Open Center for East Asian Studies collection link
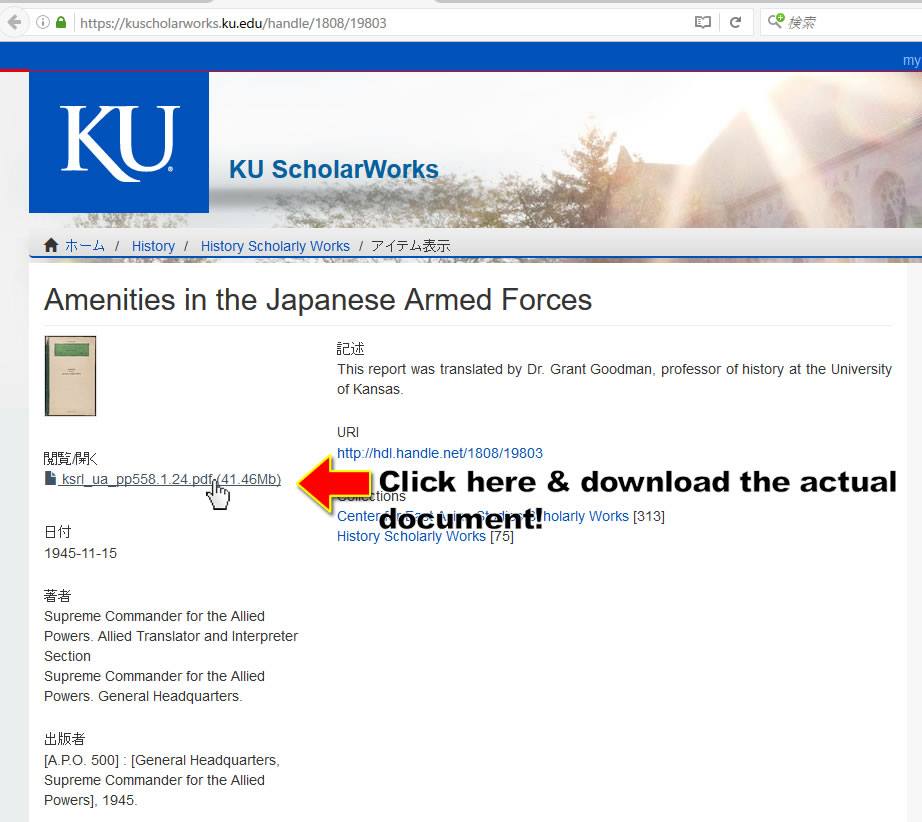The height and width of the screenshot is (822, 922). (483, 516)
